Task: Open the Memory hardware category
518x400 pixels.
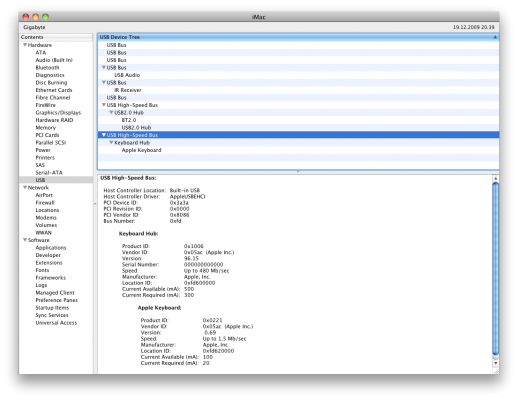Action: coord(46,128)
